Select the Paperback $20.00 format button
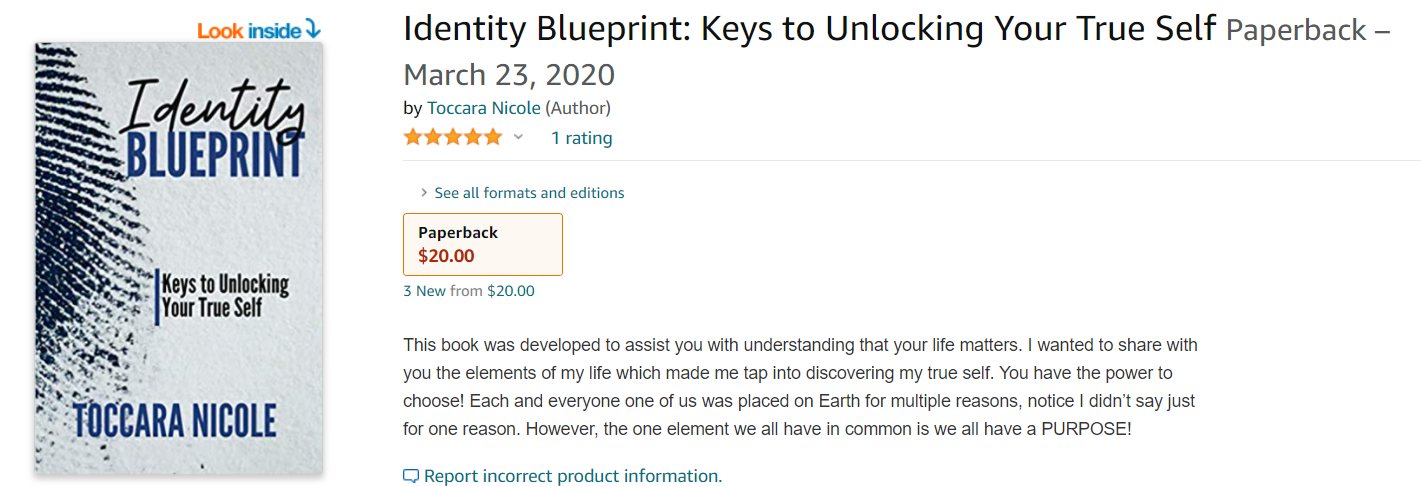This screenshot has height=487, width=1421. pos(483,244)
